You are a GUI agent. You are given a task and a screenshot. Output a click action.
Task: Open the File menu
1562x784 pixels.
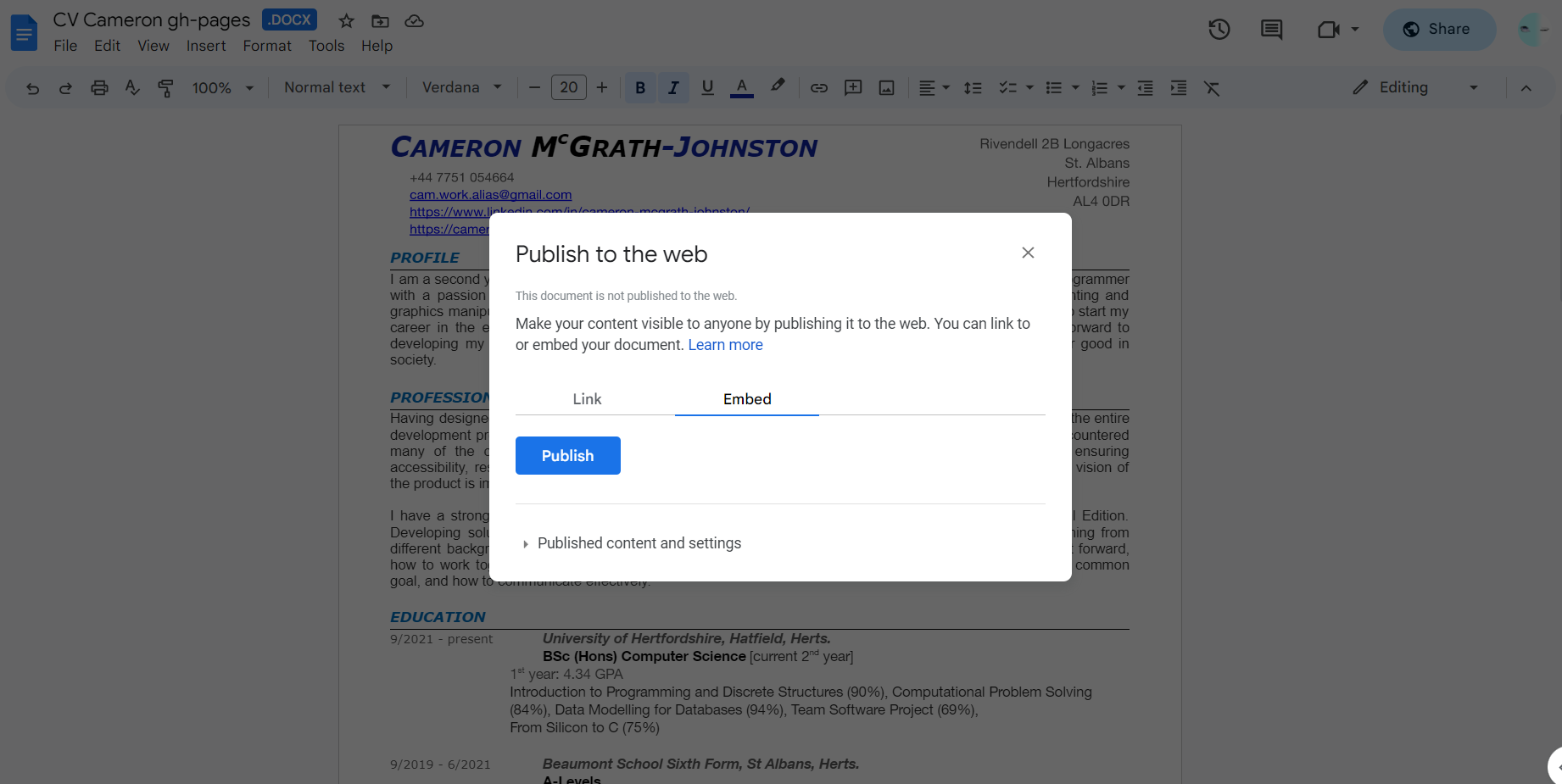(65, 46)
